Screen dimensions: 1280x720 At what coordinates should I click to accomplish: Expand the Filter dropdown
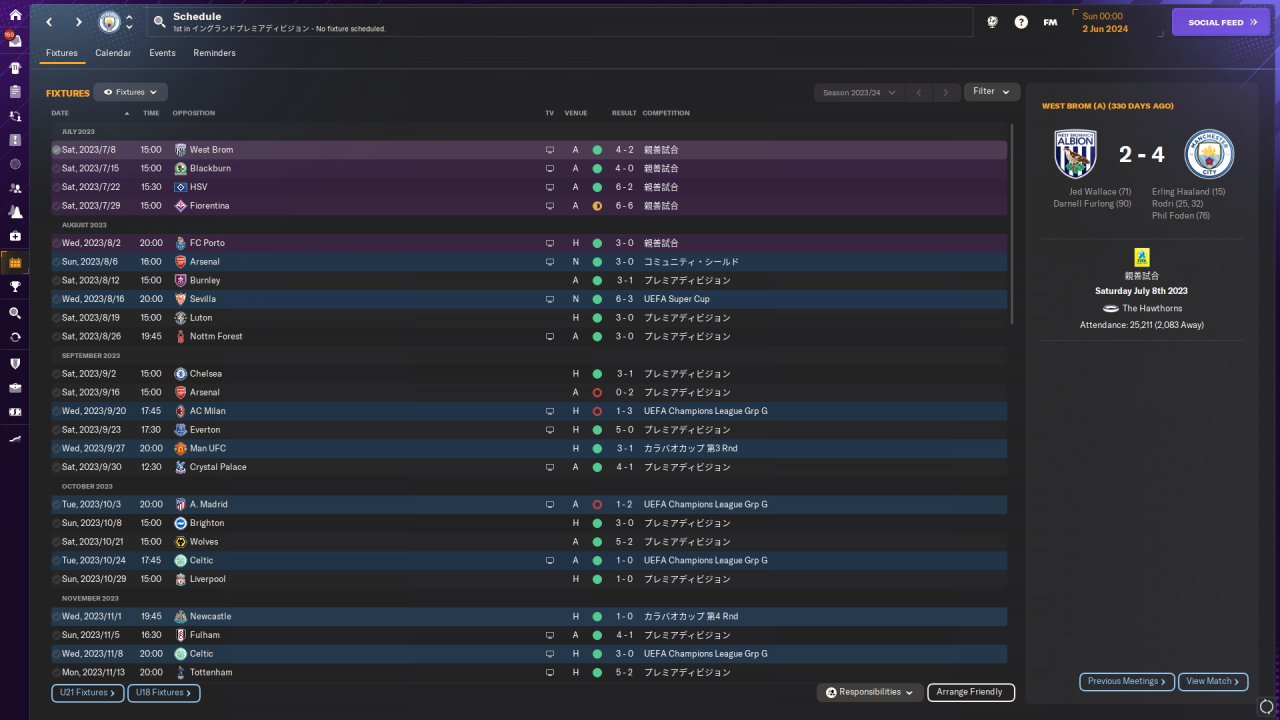(992, 92)
